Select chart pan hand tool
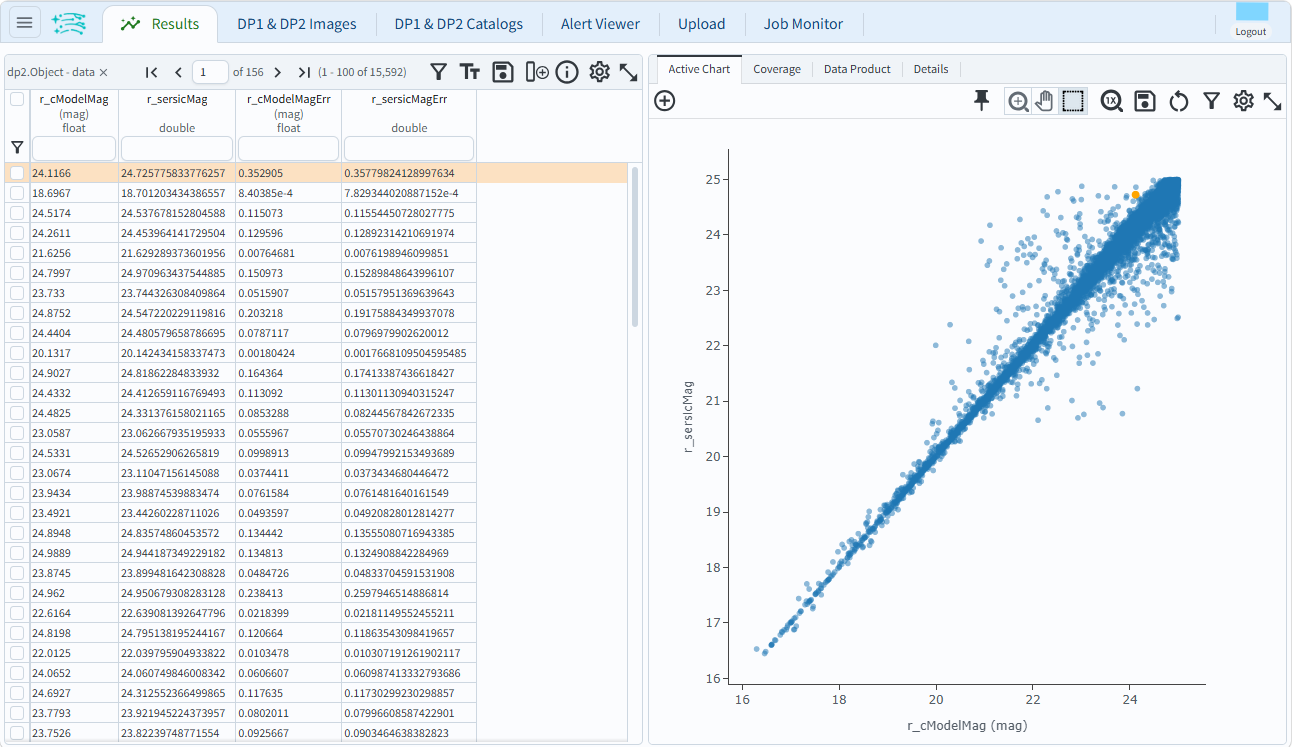The height and width of the screenshot is (747, 1292). [1045, 101]
